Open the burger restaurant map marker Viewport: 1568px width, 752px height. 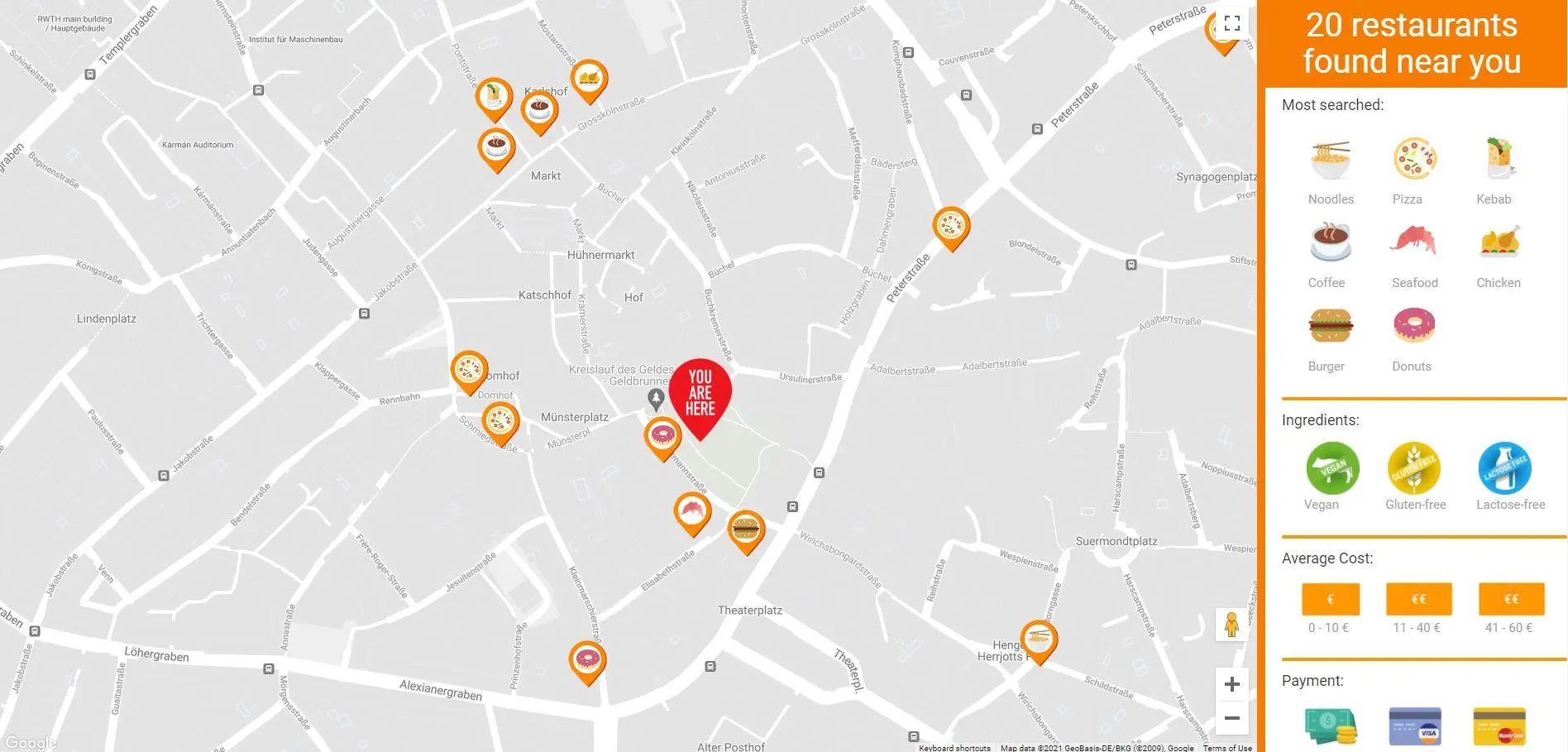tap(746, 531)
